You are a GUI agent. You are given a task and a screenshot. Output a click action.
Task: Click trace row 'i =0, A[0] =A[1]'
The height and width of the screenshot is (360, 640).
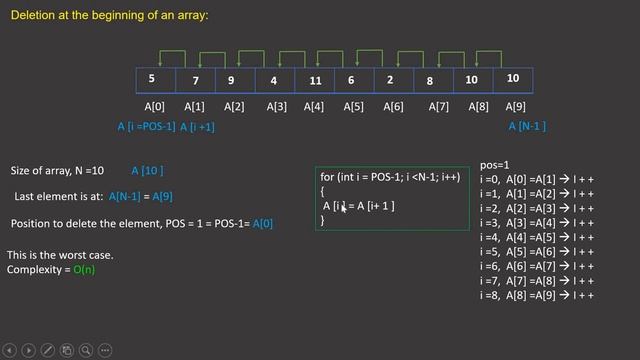click(537, 180)
